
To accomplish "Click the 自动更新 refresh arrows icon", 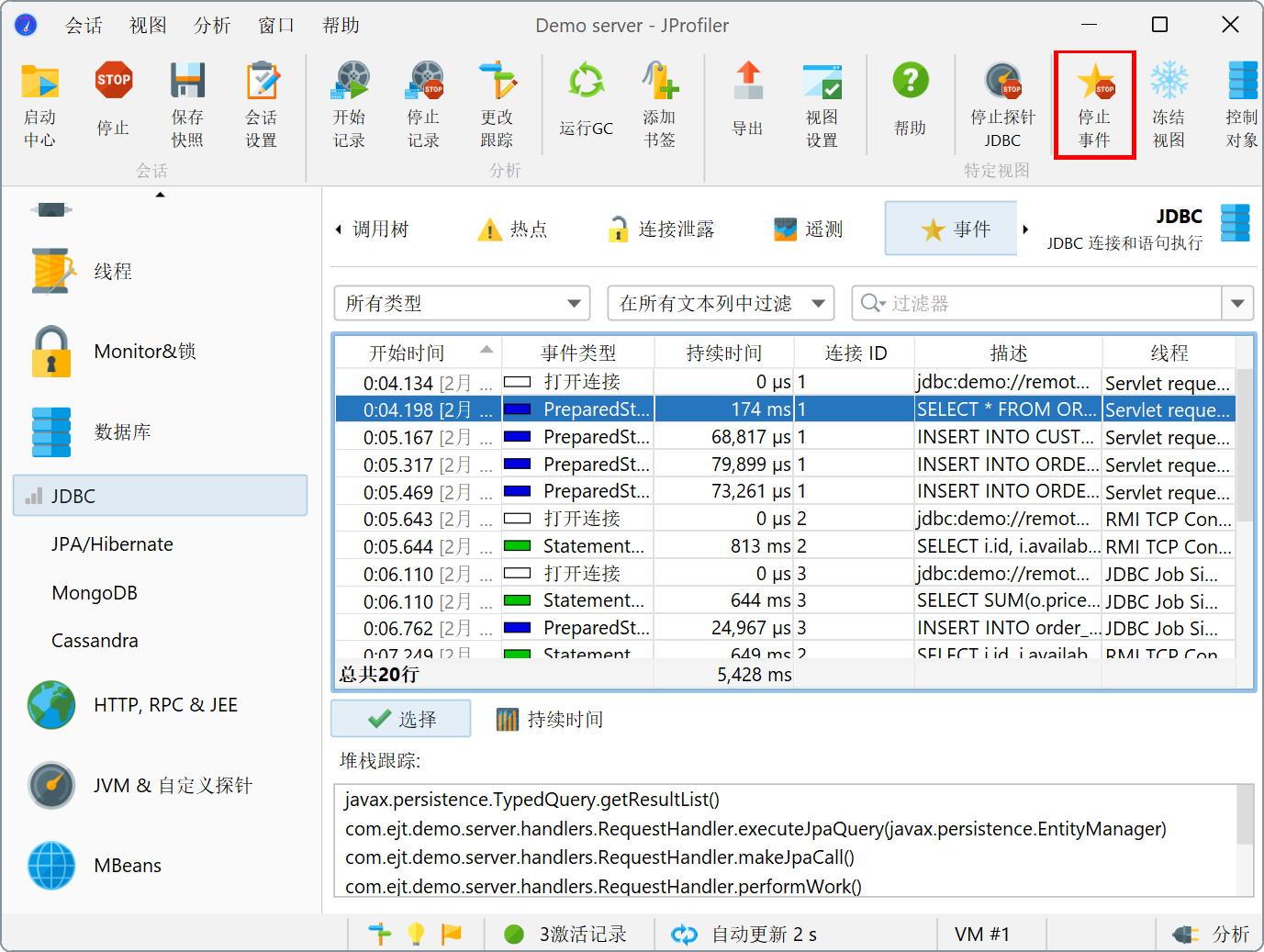I will tap(685, 935).
